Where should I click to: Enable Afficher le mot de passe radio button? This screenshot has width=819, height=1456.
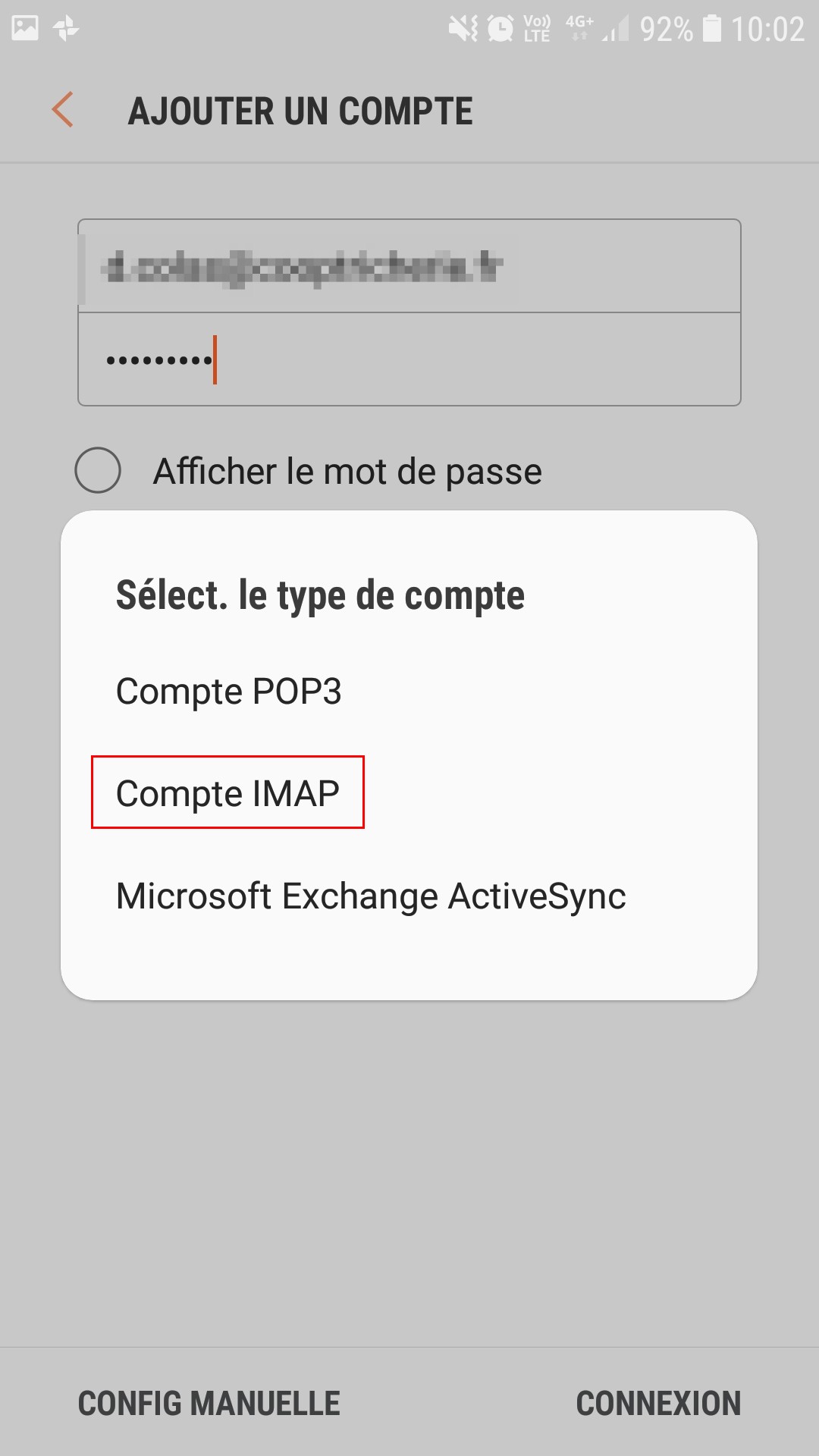pyautogui.click(x=98, y=470)
